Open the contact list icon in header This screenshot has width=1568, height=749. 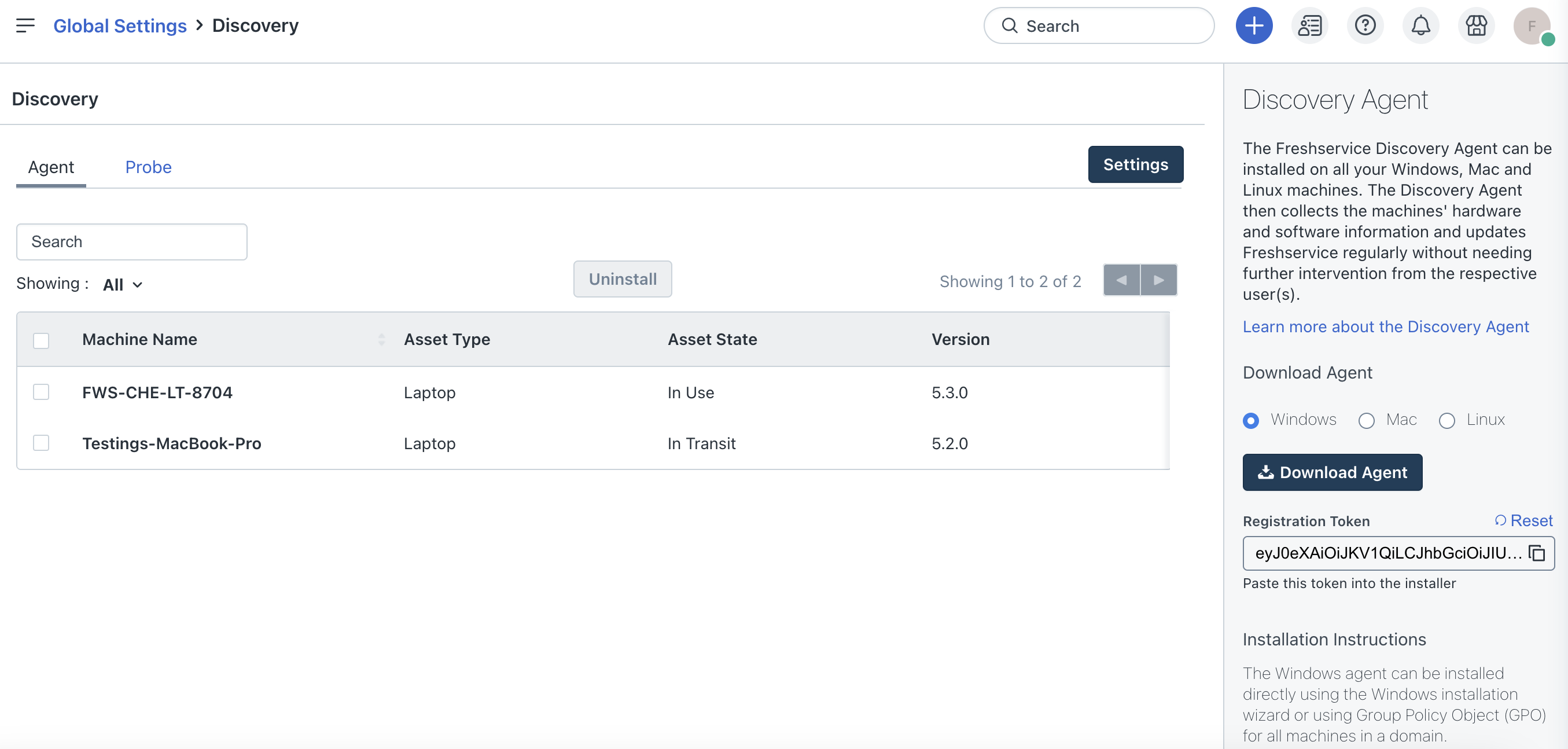click(x=1309, y=25)
